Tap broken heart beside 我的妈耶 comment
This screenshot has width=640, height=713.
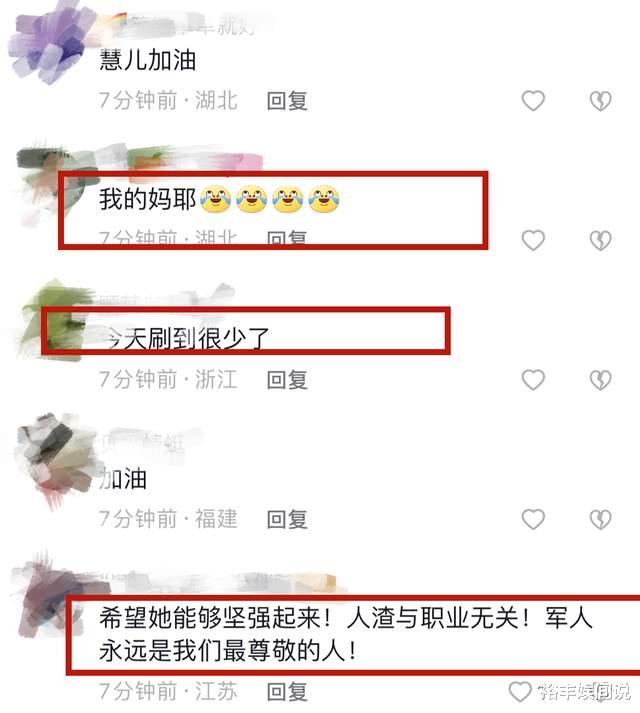tap(600, 241)
